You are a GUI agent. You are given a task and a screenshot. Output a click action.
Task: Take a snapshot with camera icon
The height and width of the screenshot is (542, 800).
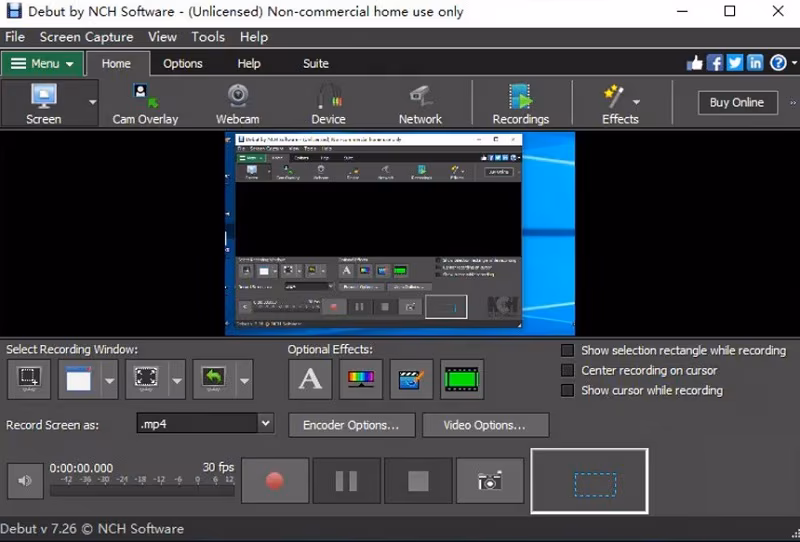490,481
